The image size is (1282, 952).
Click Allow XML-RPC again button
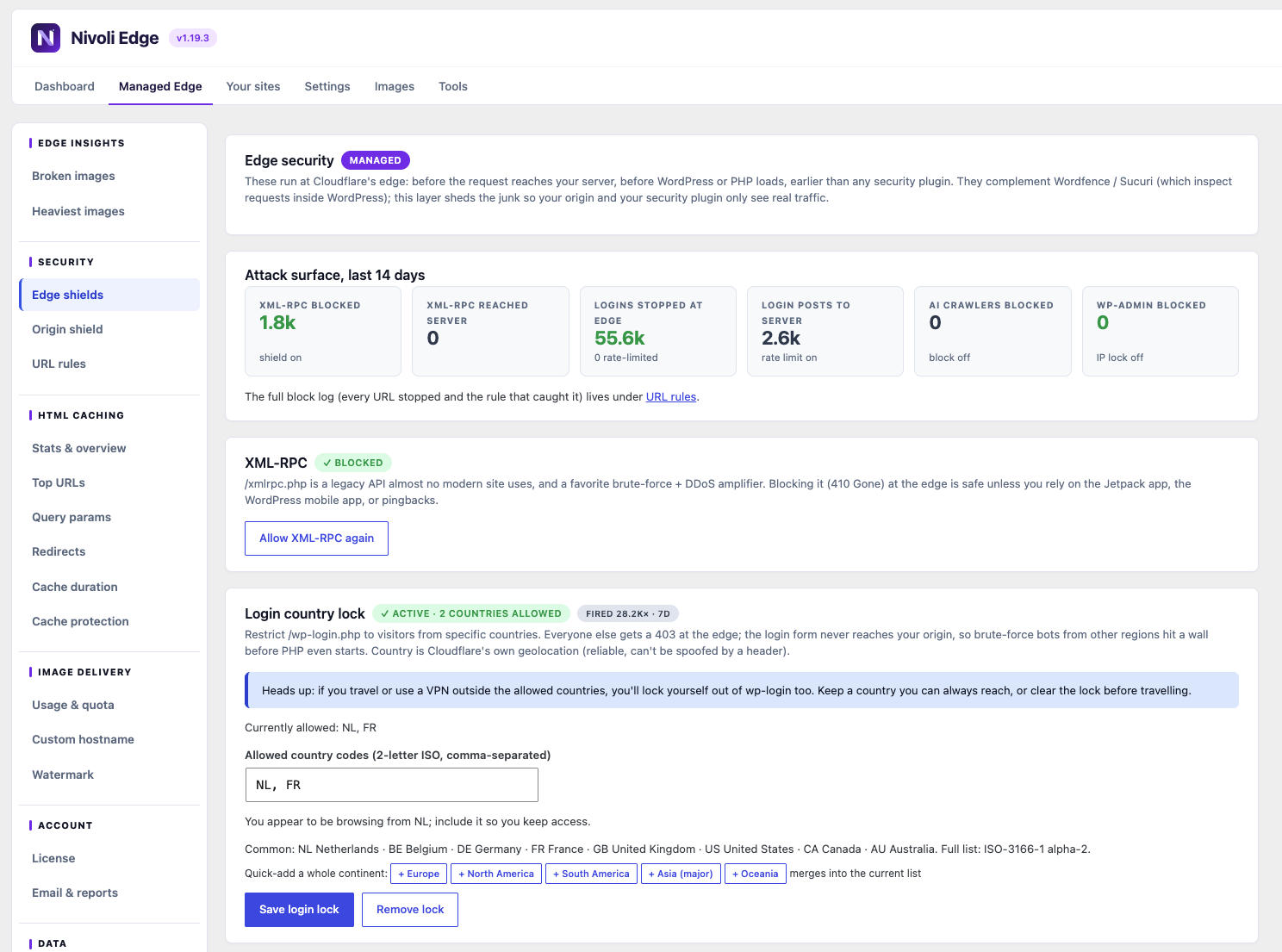coord(316,538)
